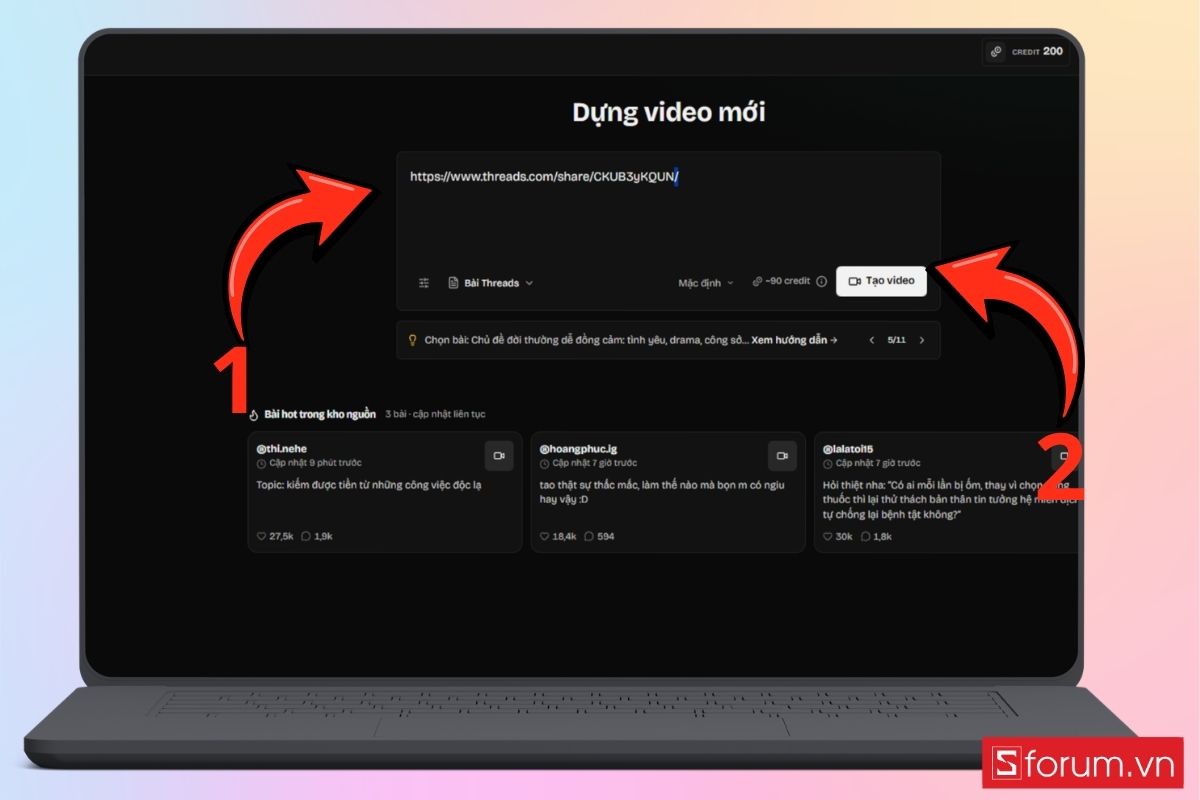
Task: Go to previous tip arrow
Action: [871, 340]
